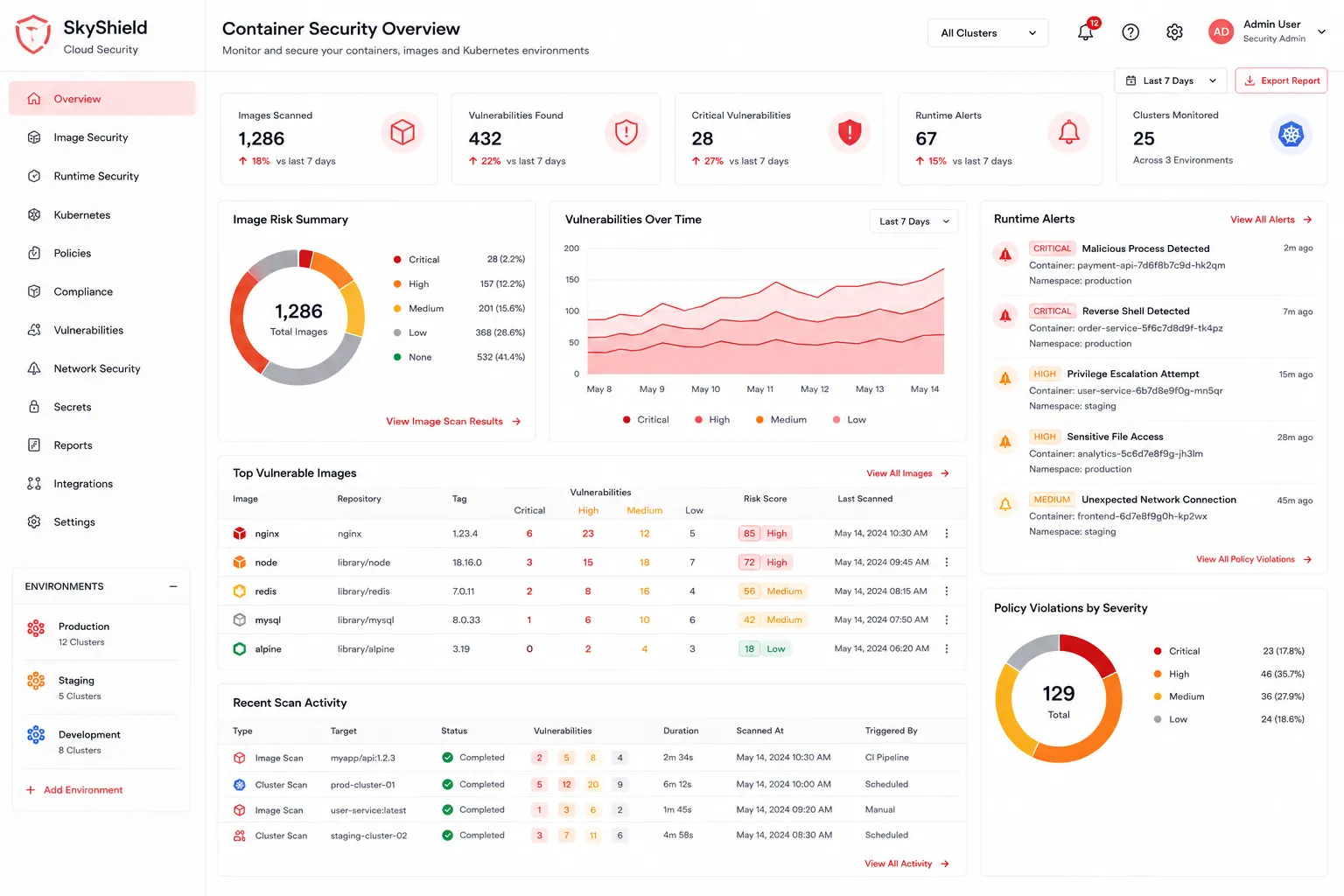The width and height of the screenshot is (1344, 896).
Task: Click the Staging environment icon
Action: [36, 681]
